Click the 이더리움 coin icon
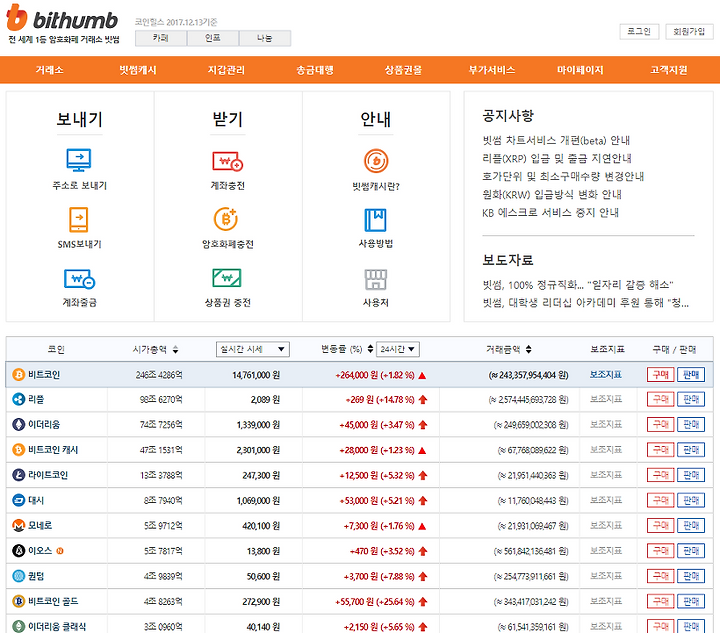Image resolution: width=720 pixels, height=633 pixels. [x=18, y=425]
